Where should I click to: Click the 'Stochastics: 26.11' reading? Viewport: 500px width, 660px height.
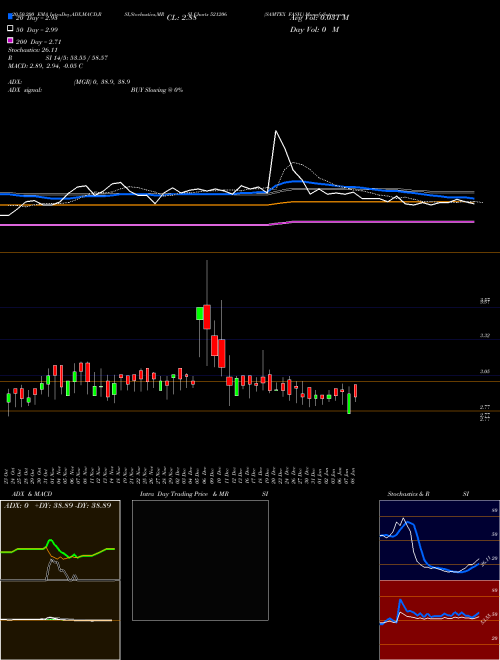(x=32, y=50)
